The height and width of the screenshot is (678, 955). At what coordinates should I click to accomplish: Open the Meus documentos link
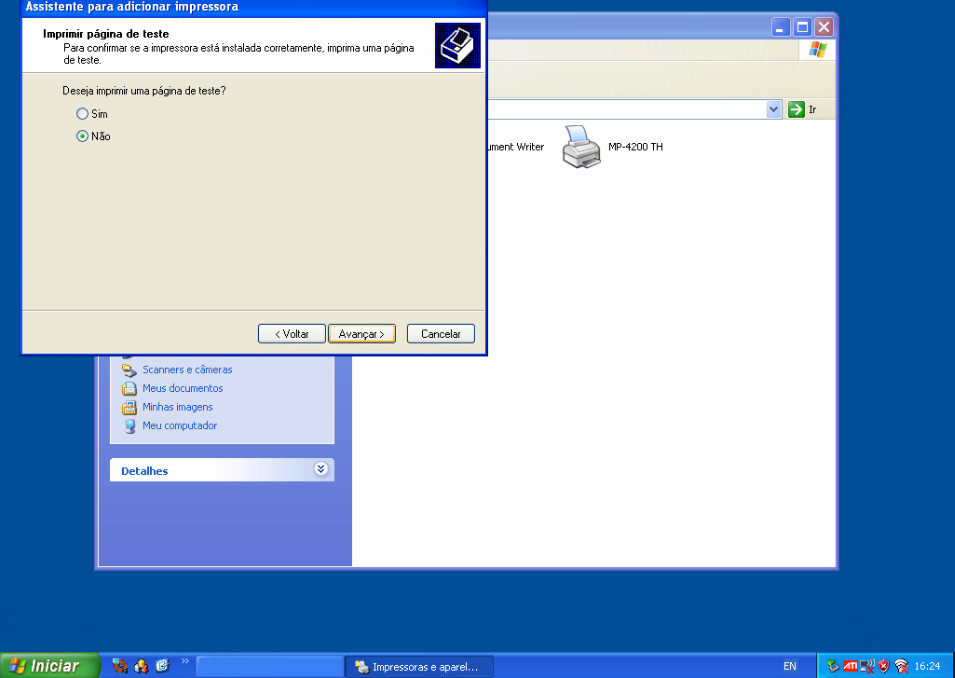pyautogui.click(x=182, y=388)
